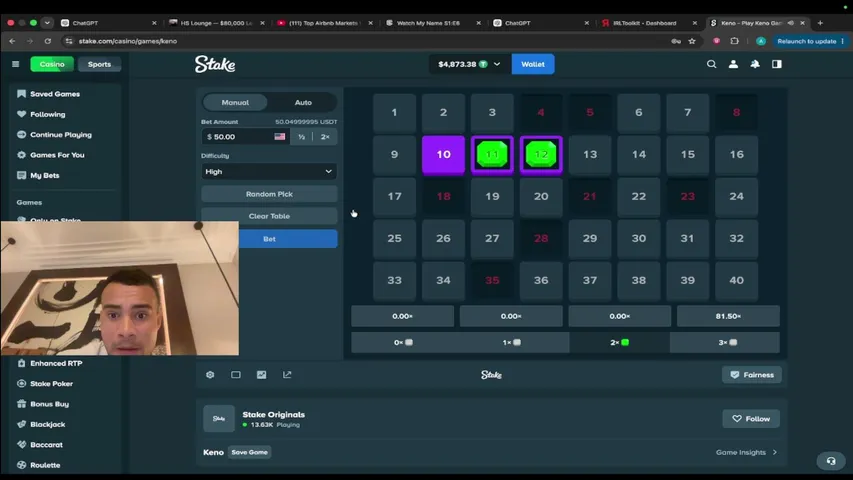
Task: Open the Wallet
Action: 533,64
